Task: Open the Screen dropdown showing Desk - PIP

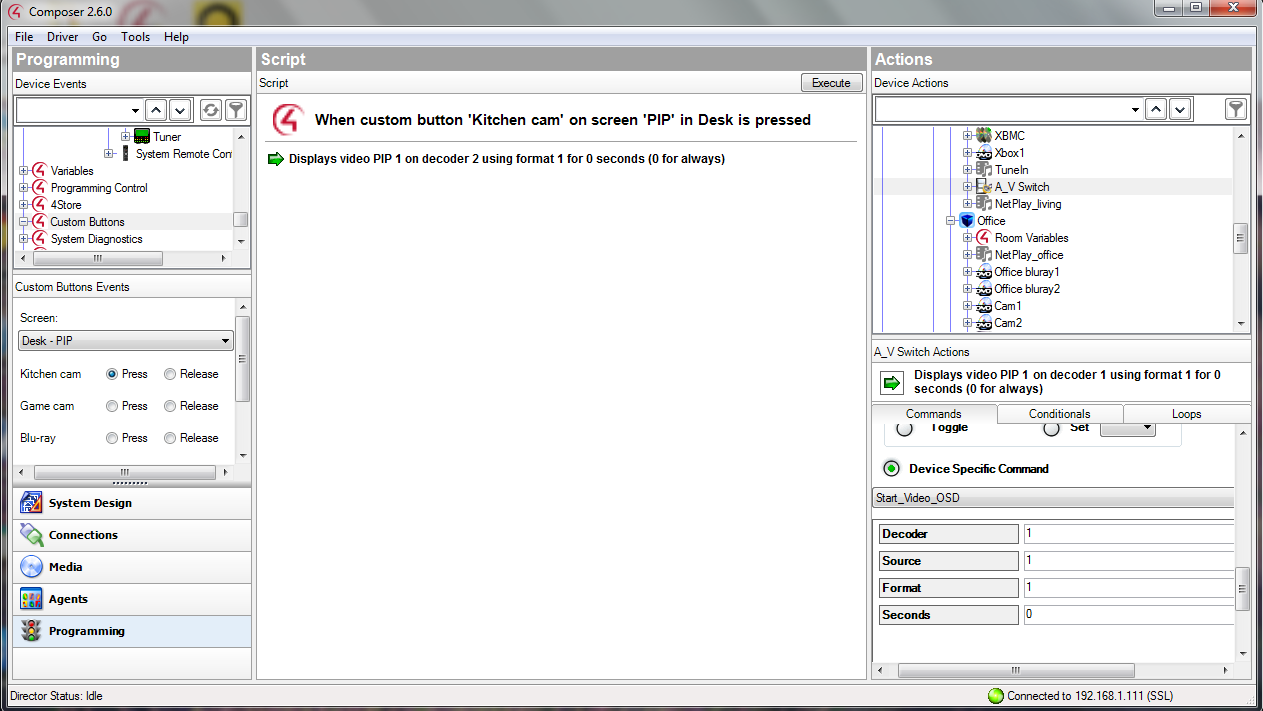Action: tap(126, 341)
